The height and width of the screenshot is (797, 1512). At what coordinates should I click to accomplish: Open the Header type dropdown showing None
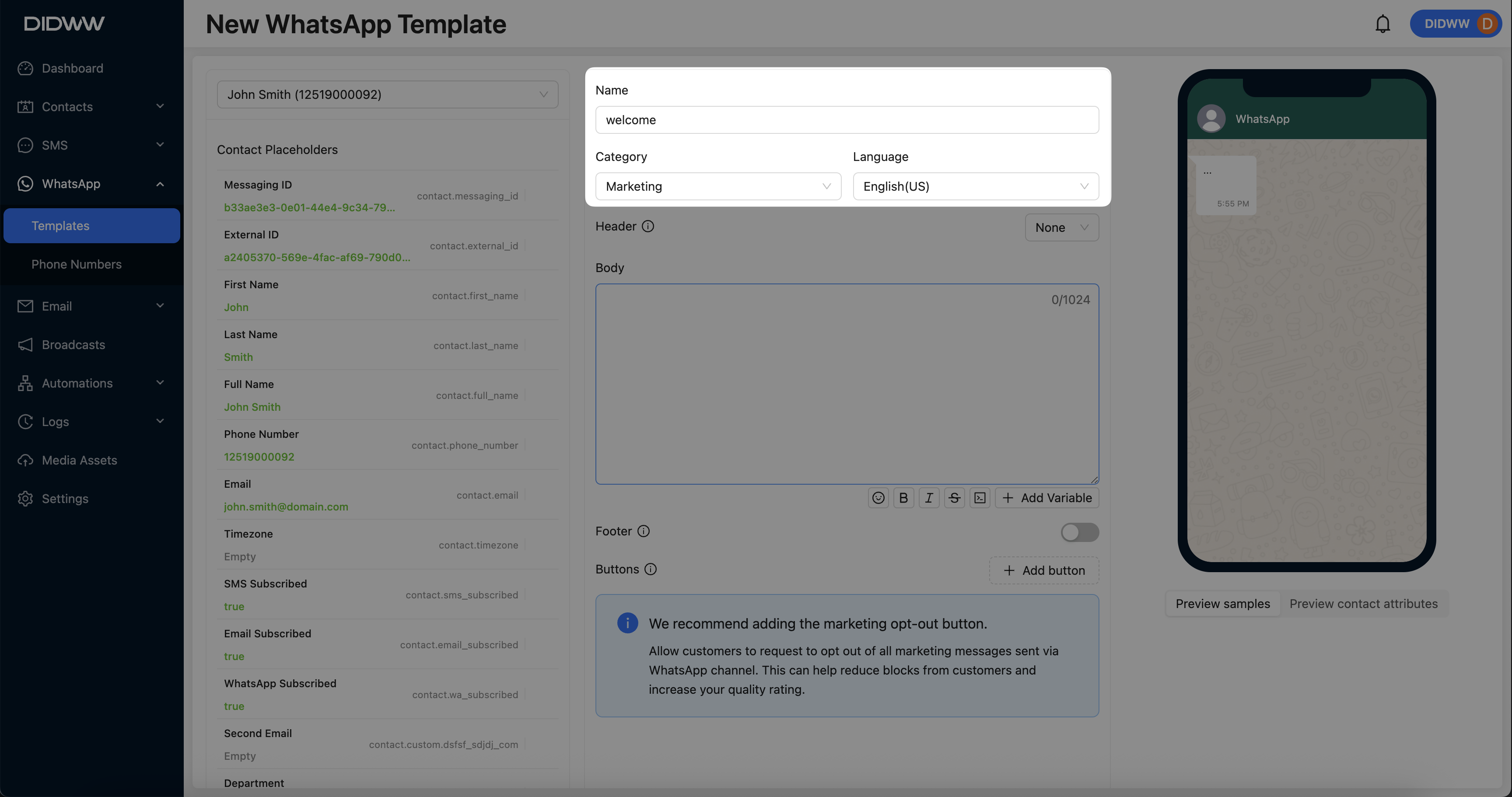coord(1061,228)
